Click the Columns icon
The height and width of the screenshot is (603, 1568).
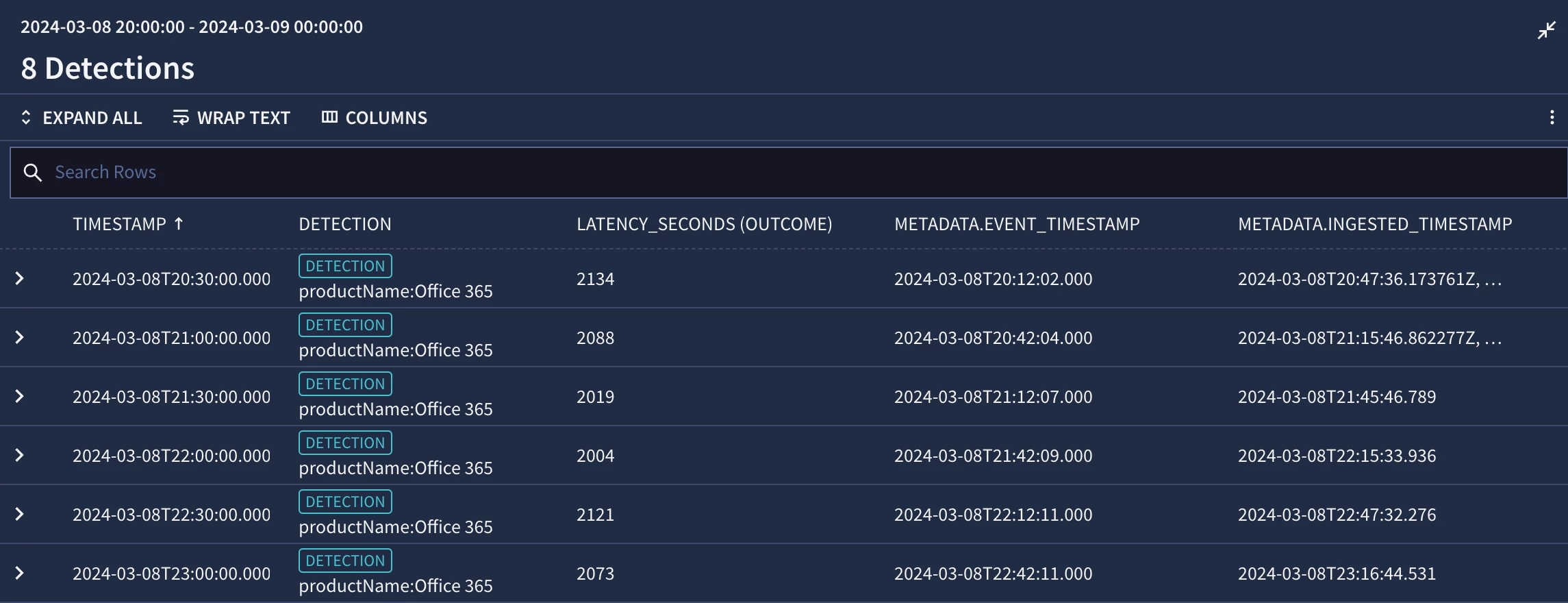329,117
